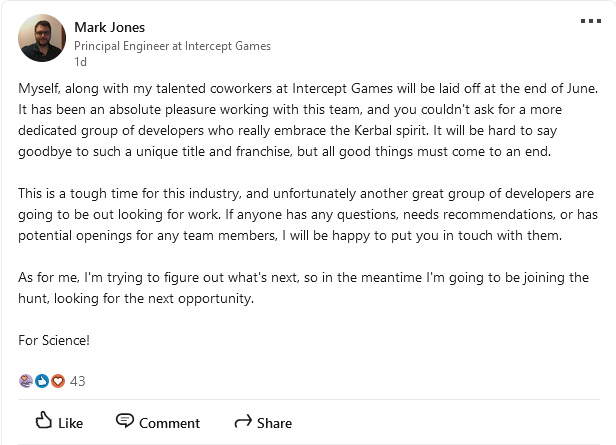The image size is (616, 445).
Task: Open Mark Jones's profile picture
Action: (x=42, y=39)
